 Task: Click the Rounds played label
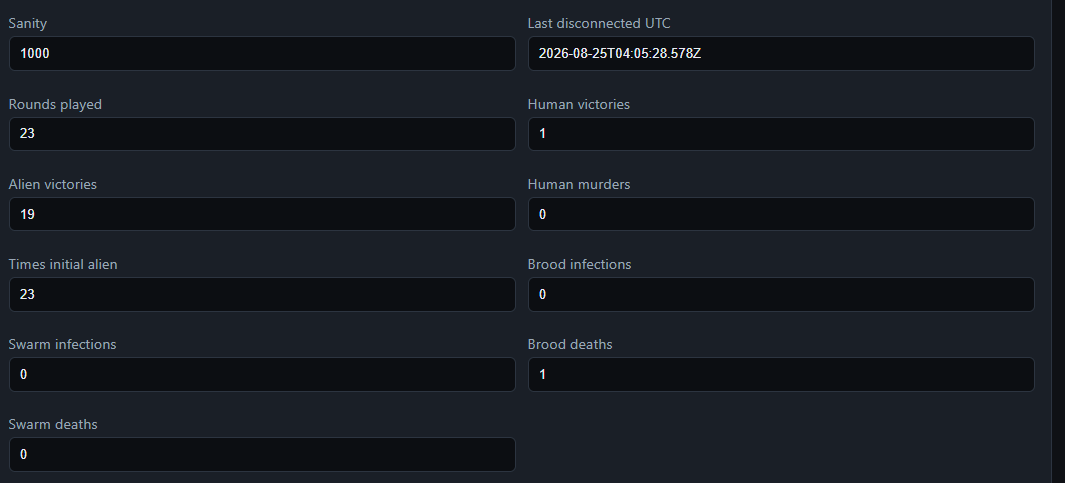pyautogui.click(x=55, y=104)
